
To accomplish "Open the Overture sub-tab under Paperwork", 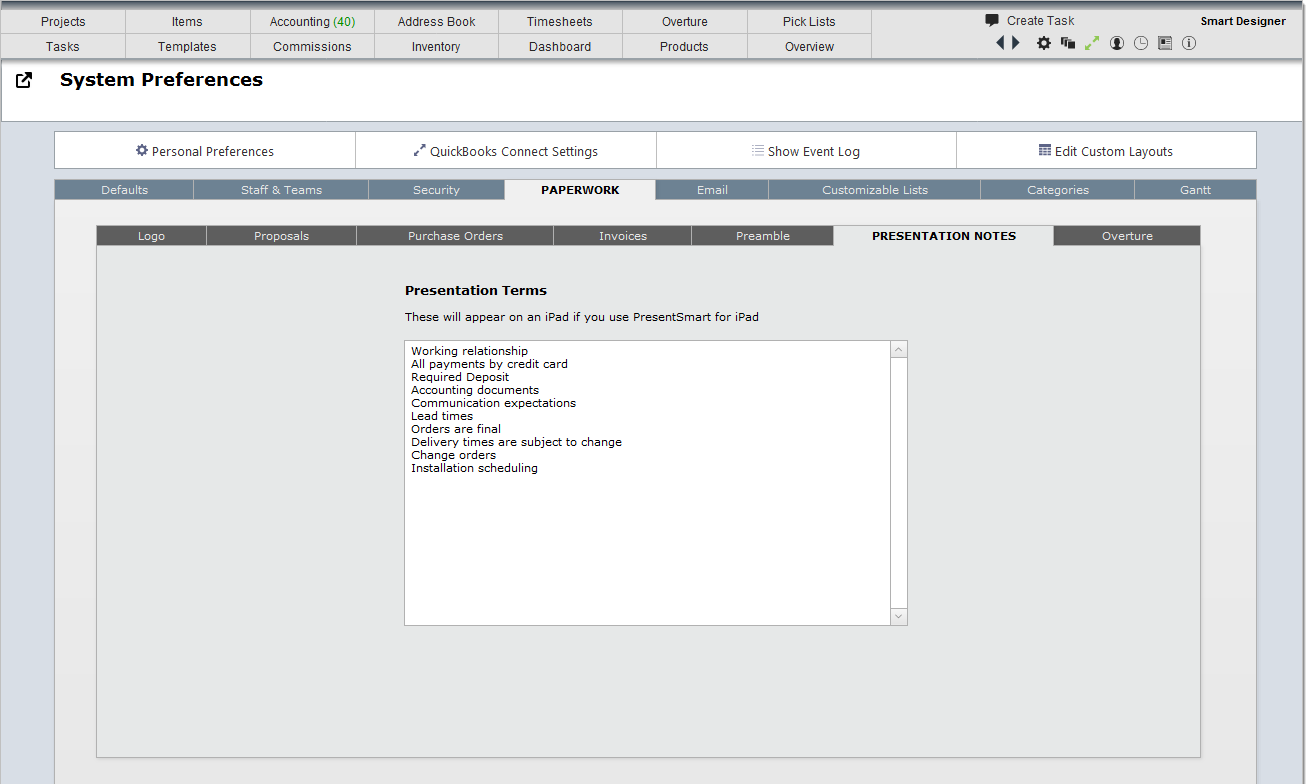I will pos(1127,236).
